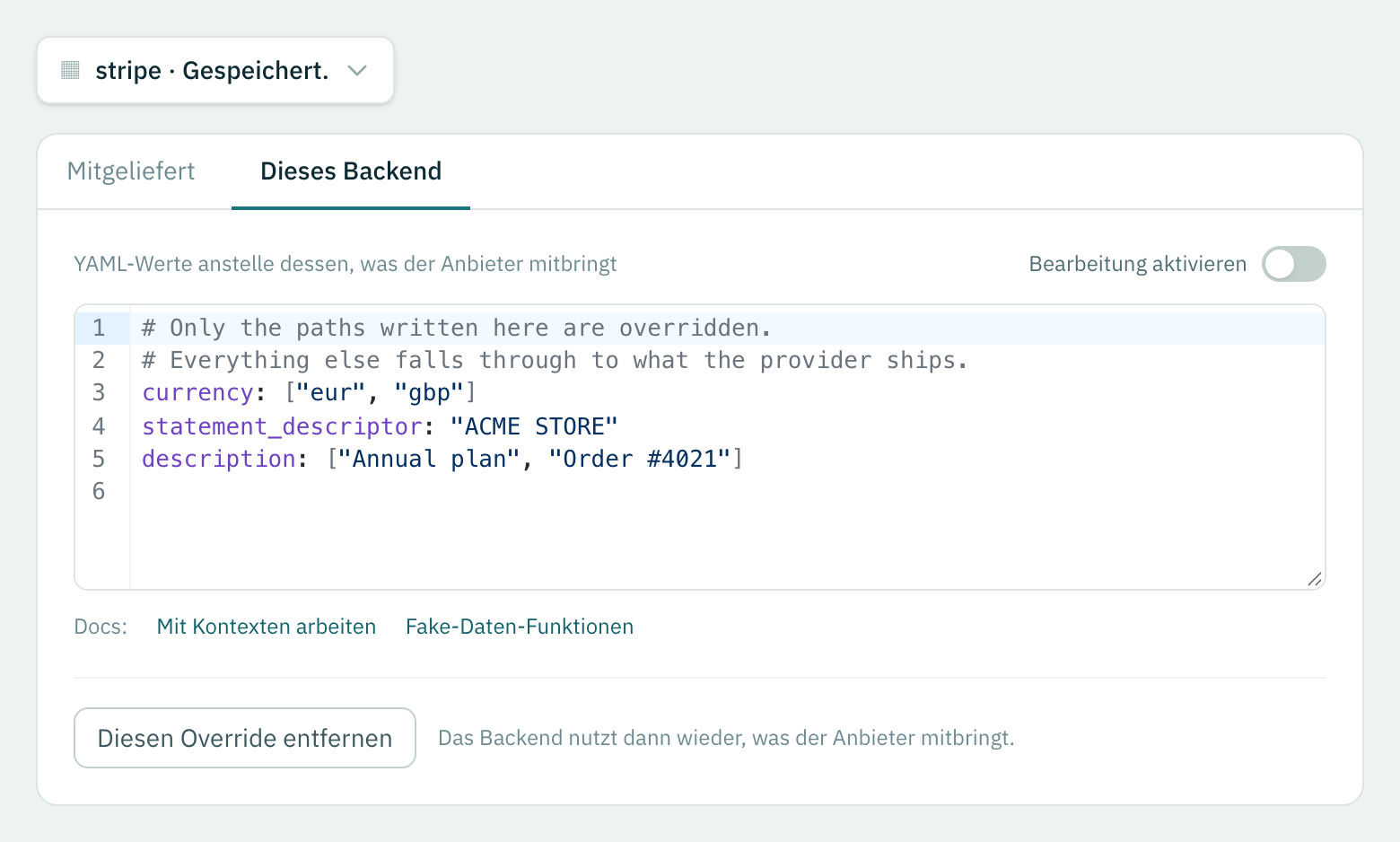This screenshot has height=842, width=1400.
Task: Click the "ACME STORE" value
Action: (x=534, y=426)
